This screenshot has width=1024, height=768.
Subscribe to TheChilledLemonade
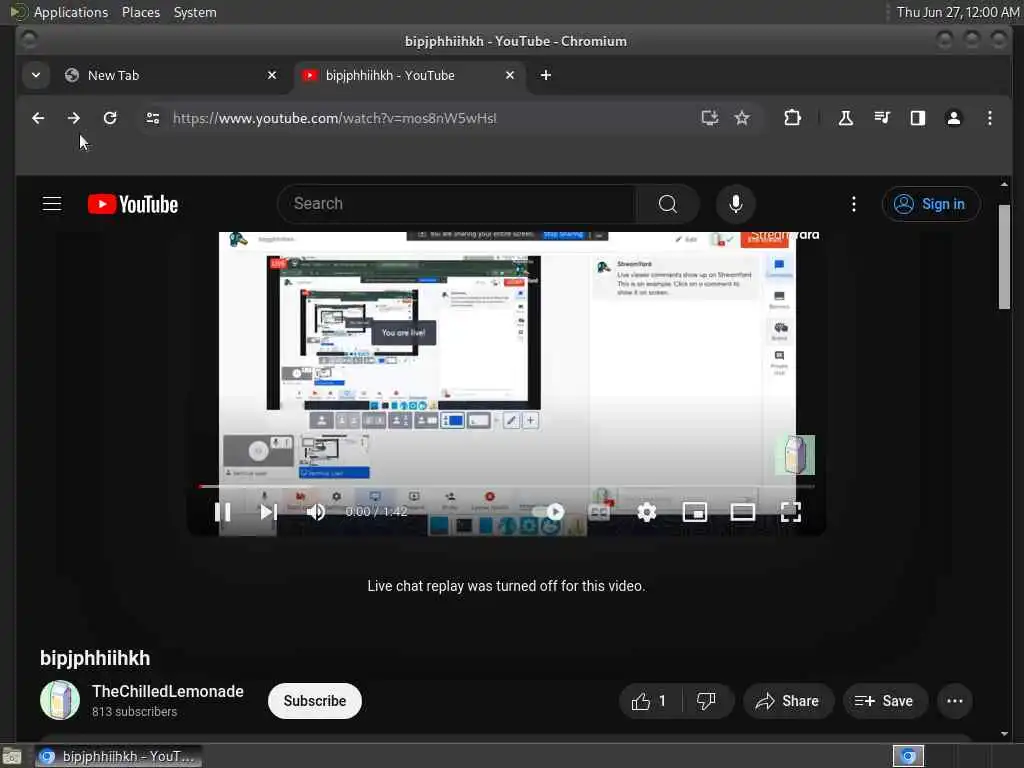(315, 701)
